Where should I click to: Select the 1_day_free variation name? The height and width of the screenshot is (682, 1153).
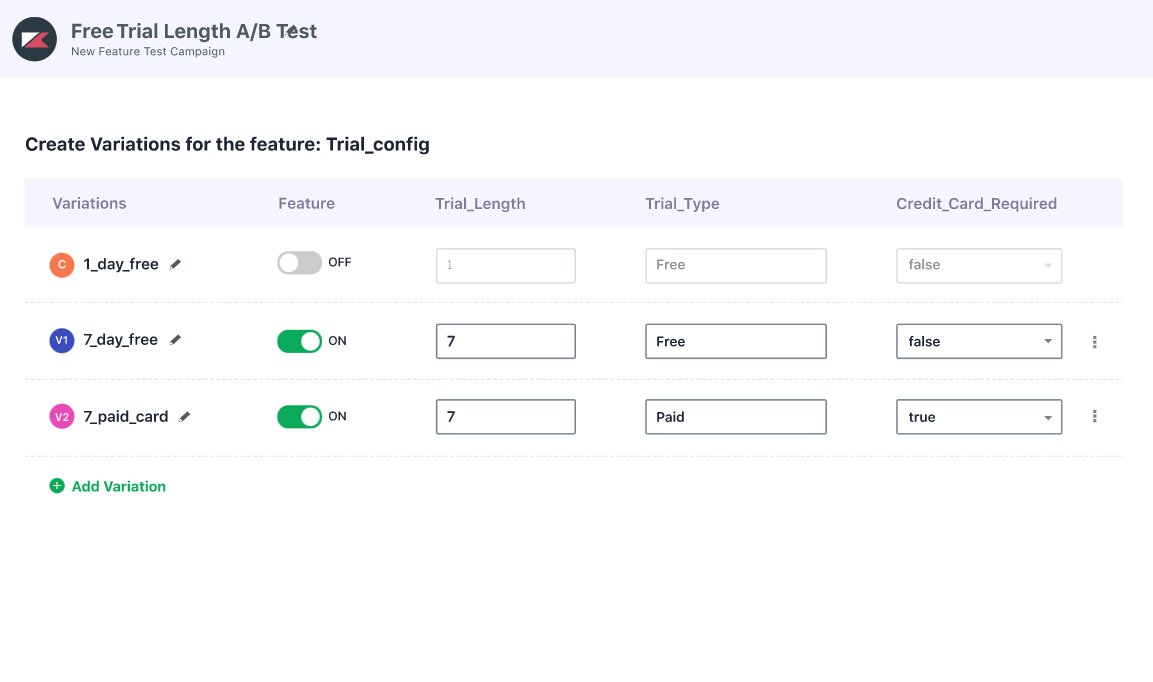pos(121,264)
